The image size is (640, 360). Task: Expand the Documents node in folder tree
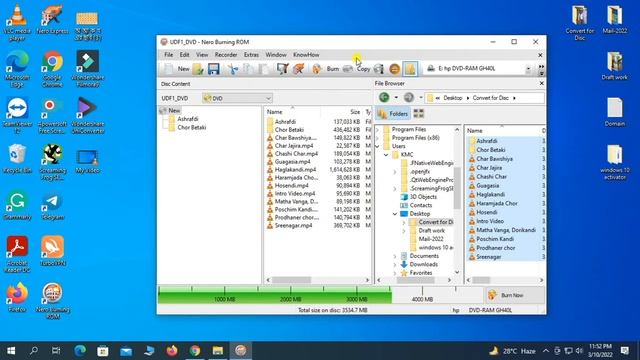point(395,256)
